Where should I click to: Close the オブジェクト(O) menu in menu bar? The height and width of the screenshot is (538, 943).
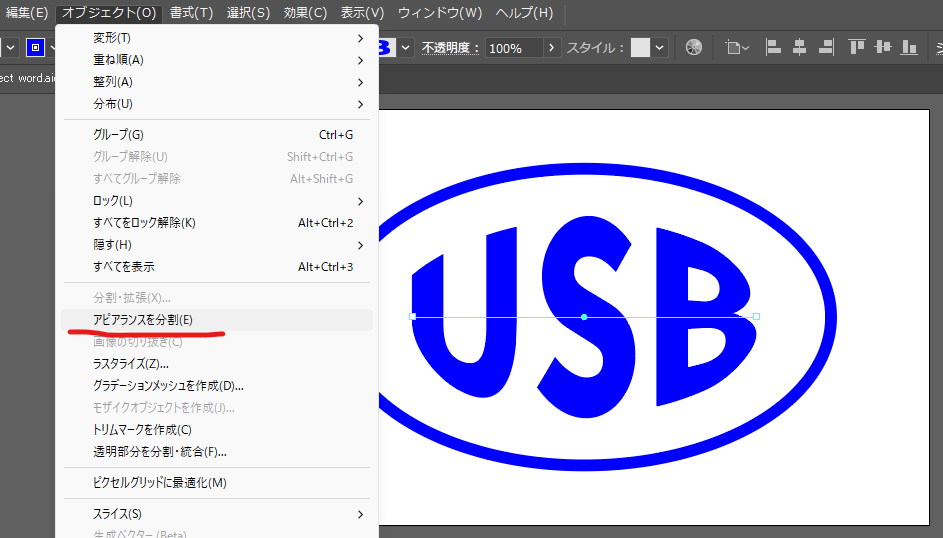[109, 13]
